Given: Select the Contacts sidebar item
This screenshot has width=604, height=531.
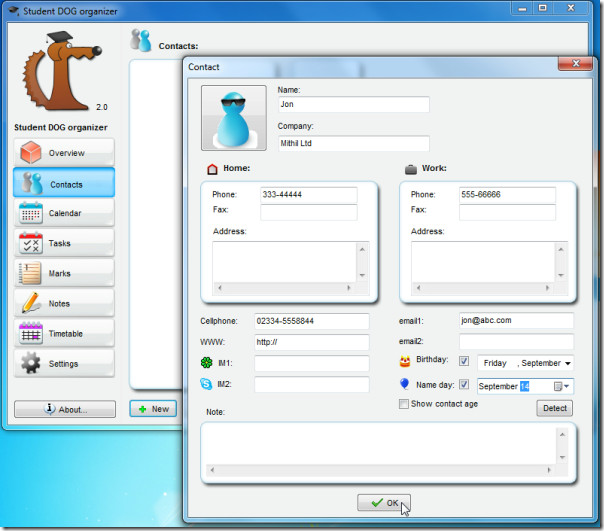Looking at the screenshot, I should tap(64, 183).
